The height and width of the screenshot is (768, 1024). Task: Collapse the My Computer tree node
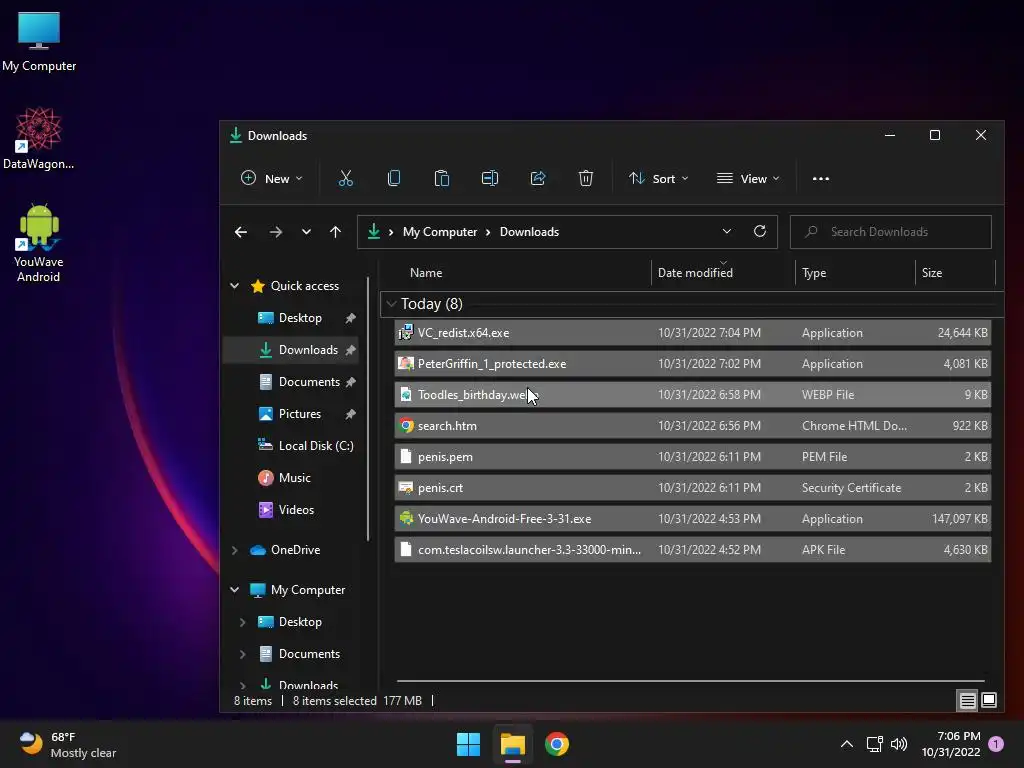234,590
